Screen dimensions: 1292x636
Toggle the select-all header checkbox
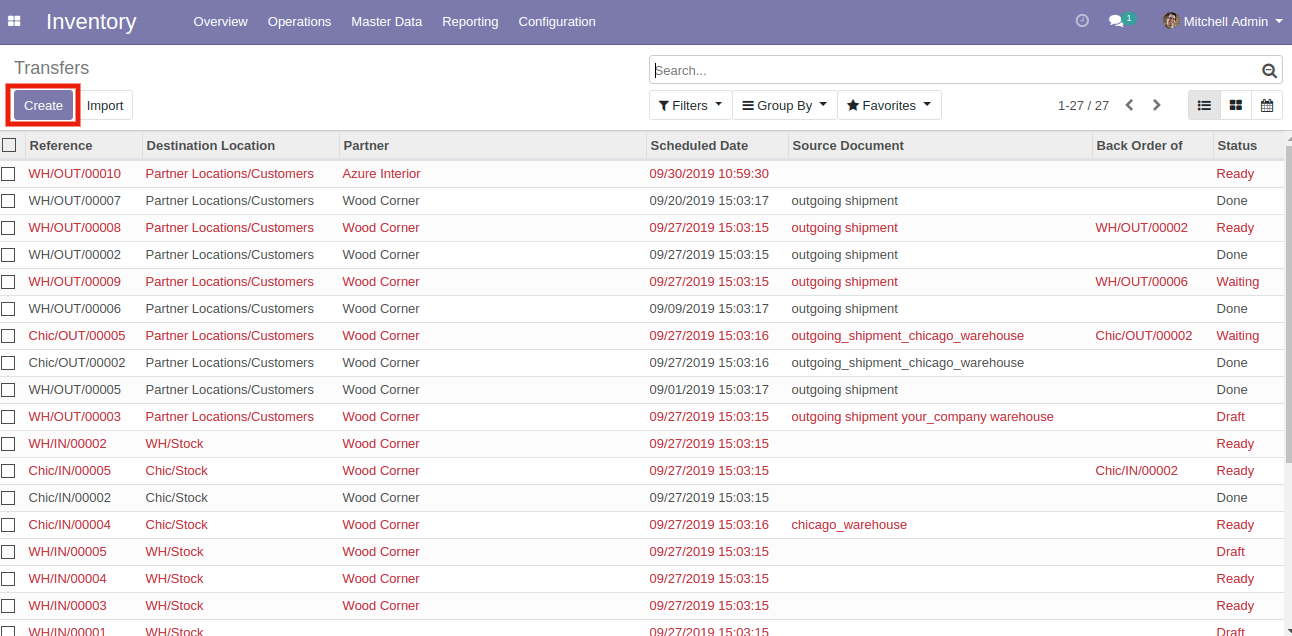point(9,145)
